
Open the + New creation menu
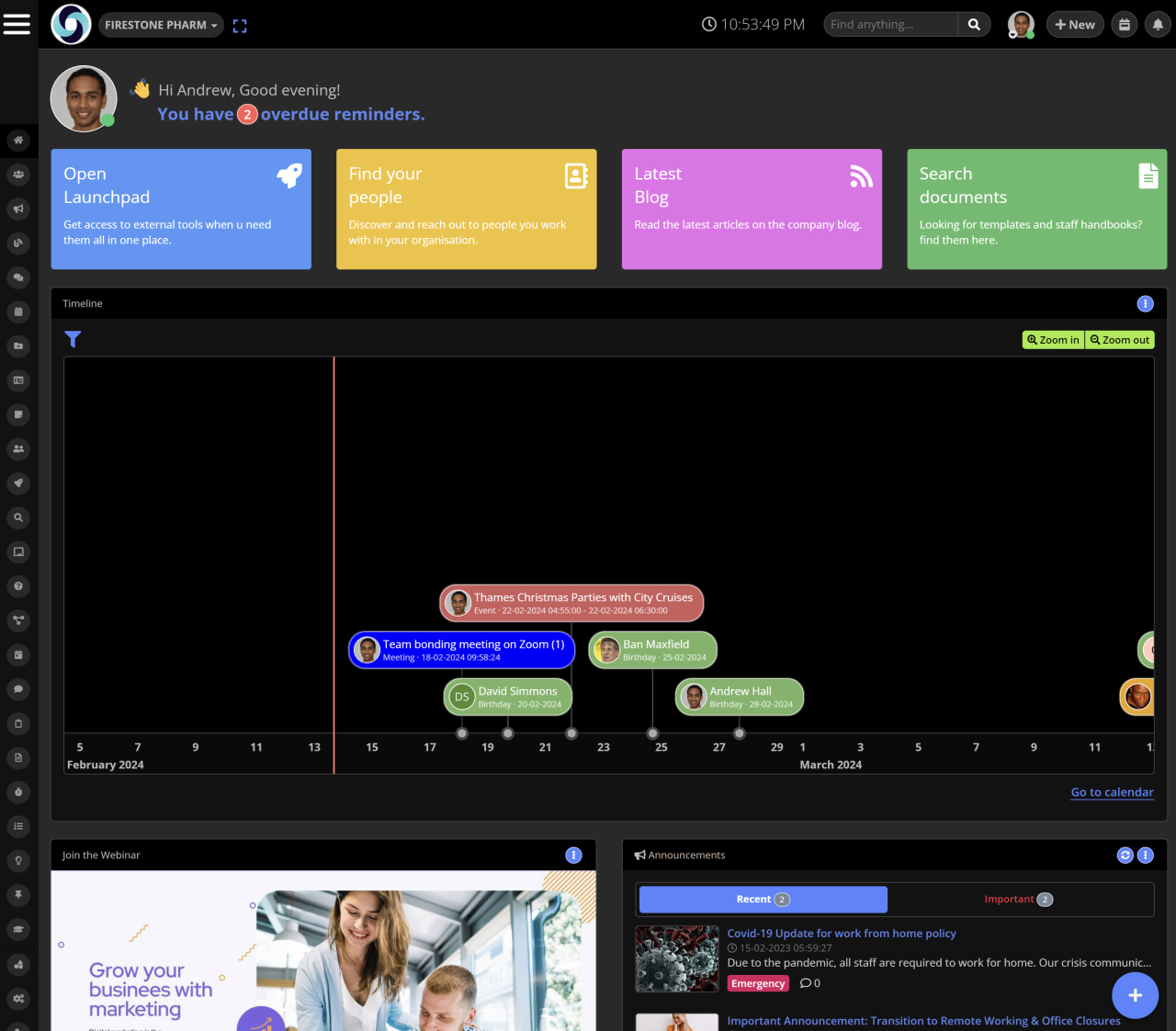pyautogui.click(x=1074, y=24)
